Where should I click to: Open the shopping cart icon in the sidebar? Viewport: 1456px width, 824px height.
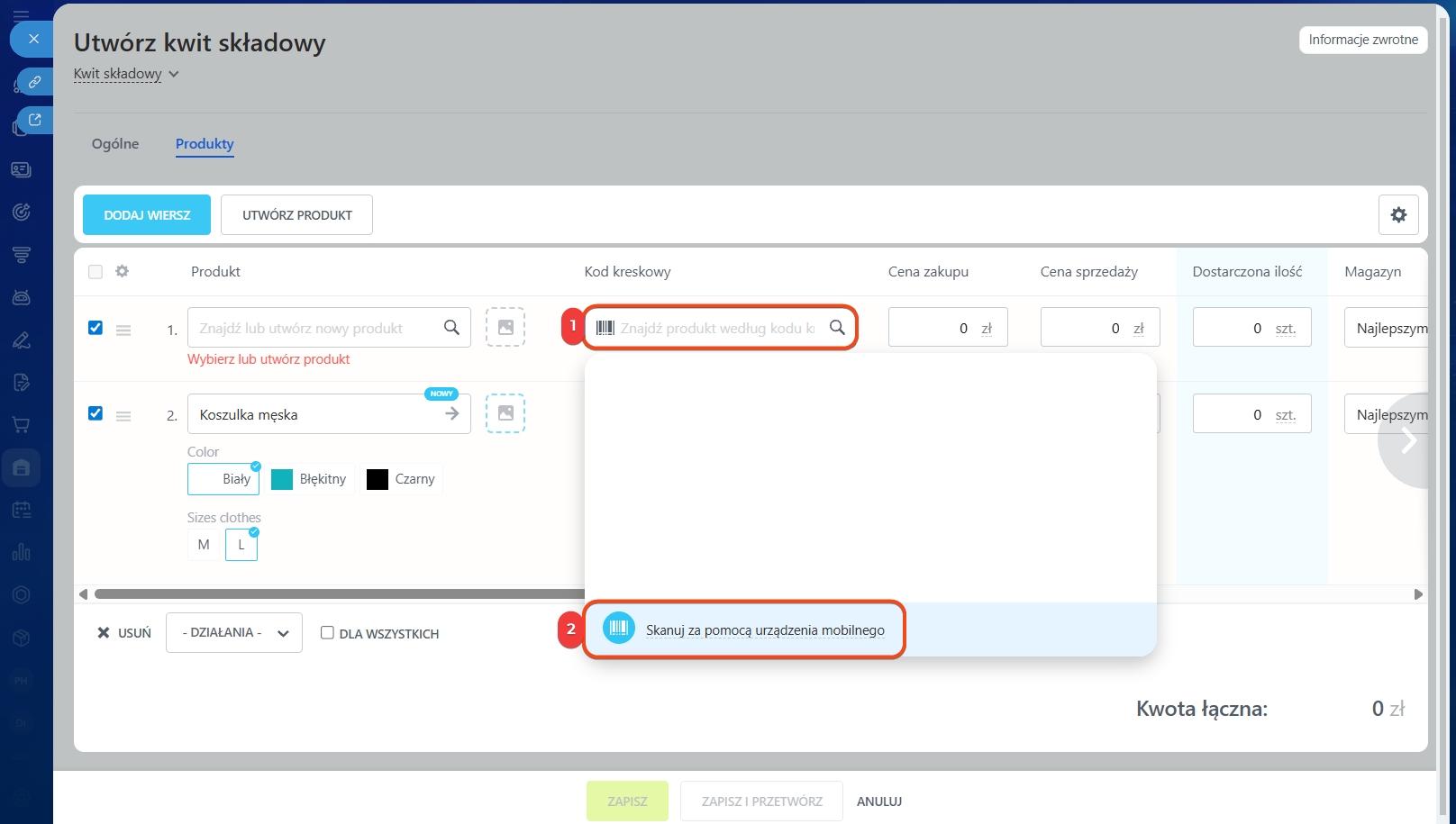[x=22, y=424]
